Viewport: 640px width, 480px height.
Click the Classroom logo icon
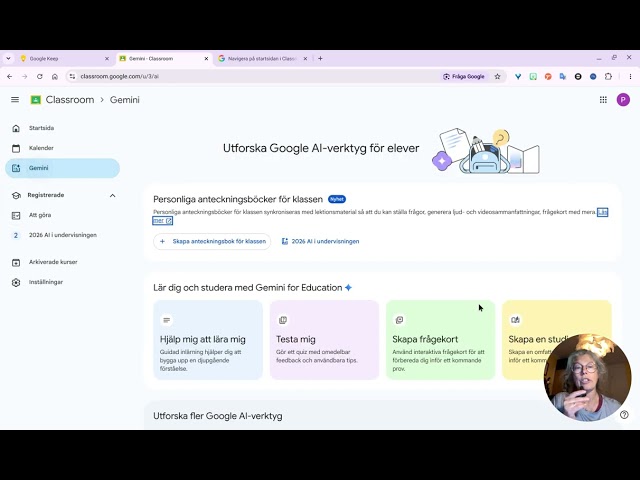[36, 100]
